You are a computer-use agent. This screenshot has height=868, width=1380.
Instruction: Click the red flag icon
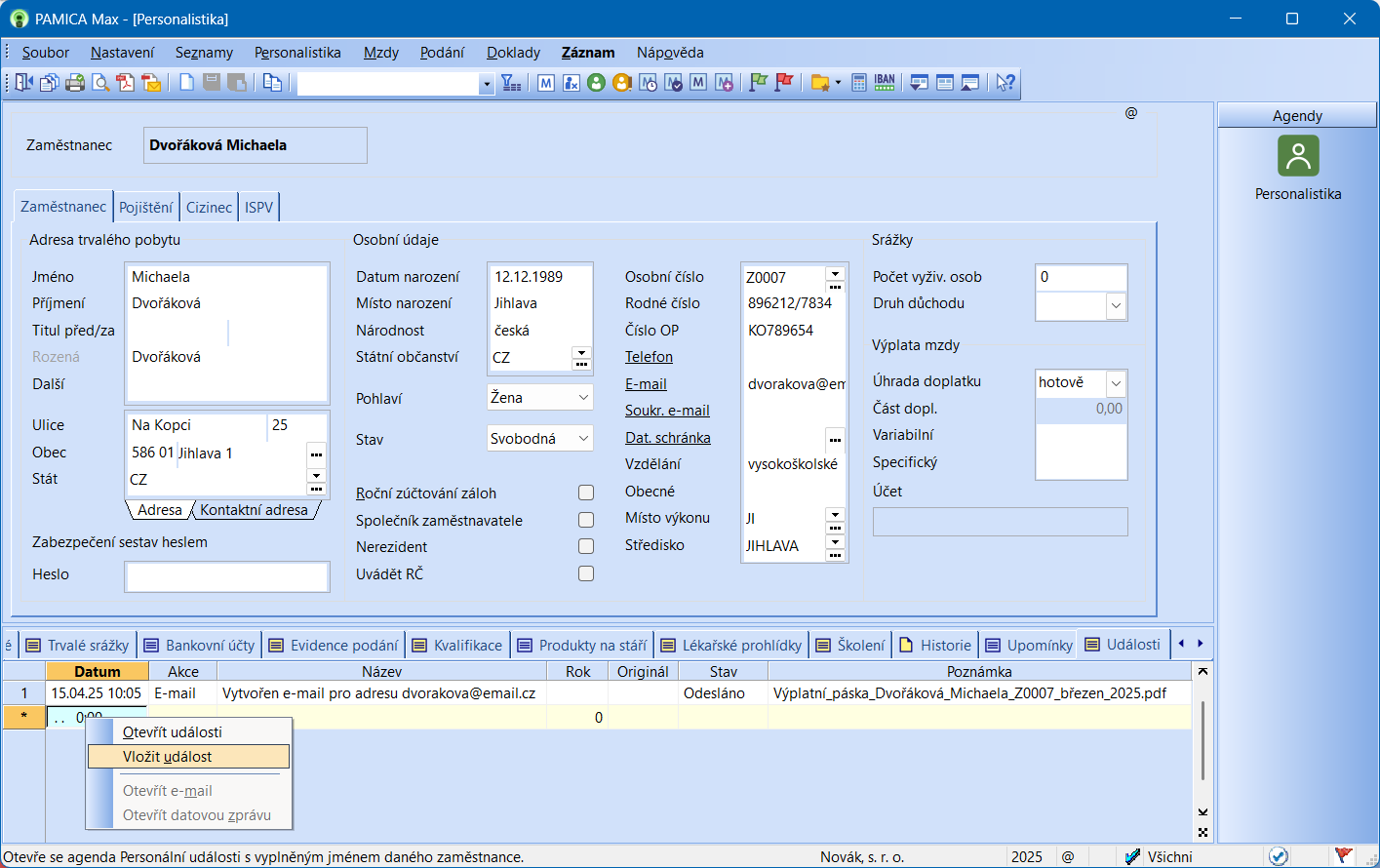[783, 83]
